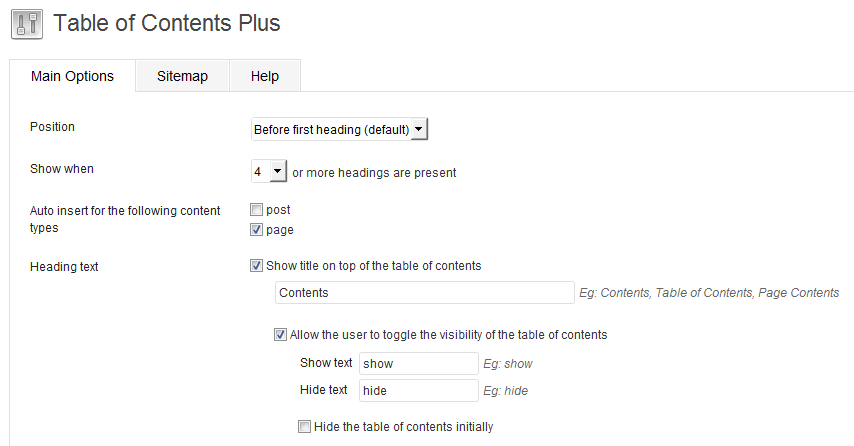The height and width of the screenshot is (446, 854).
Task: Toggle Allow user to toggle visibility checkbox
Action: (281, 335)
